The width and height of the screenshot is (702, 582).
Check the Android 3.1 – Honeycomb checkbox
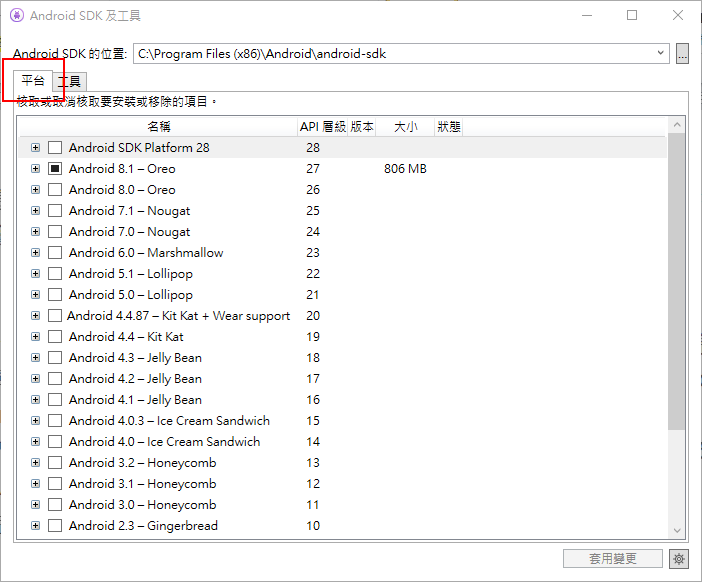55,484
